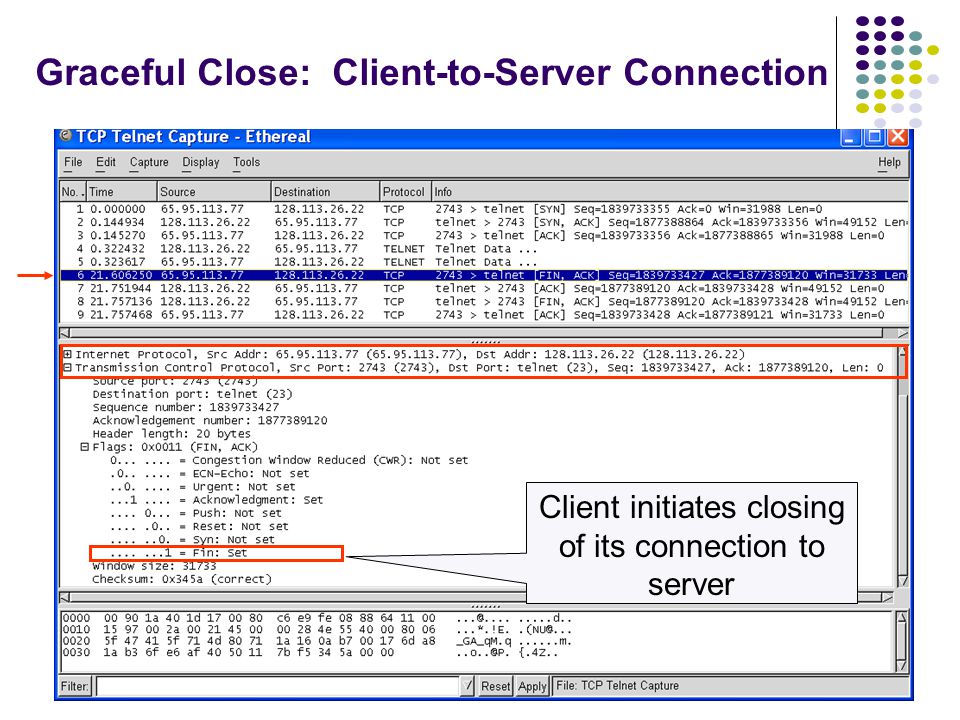Select highlighted packet 6 FIN, ACK row
Screen dimensions: 960x720
484,276
